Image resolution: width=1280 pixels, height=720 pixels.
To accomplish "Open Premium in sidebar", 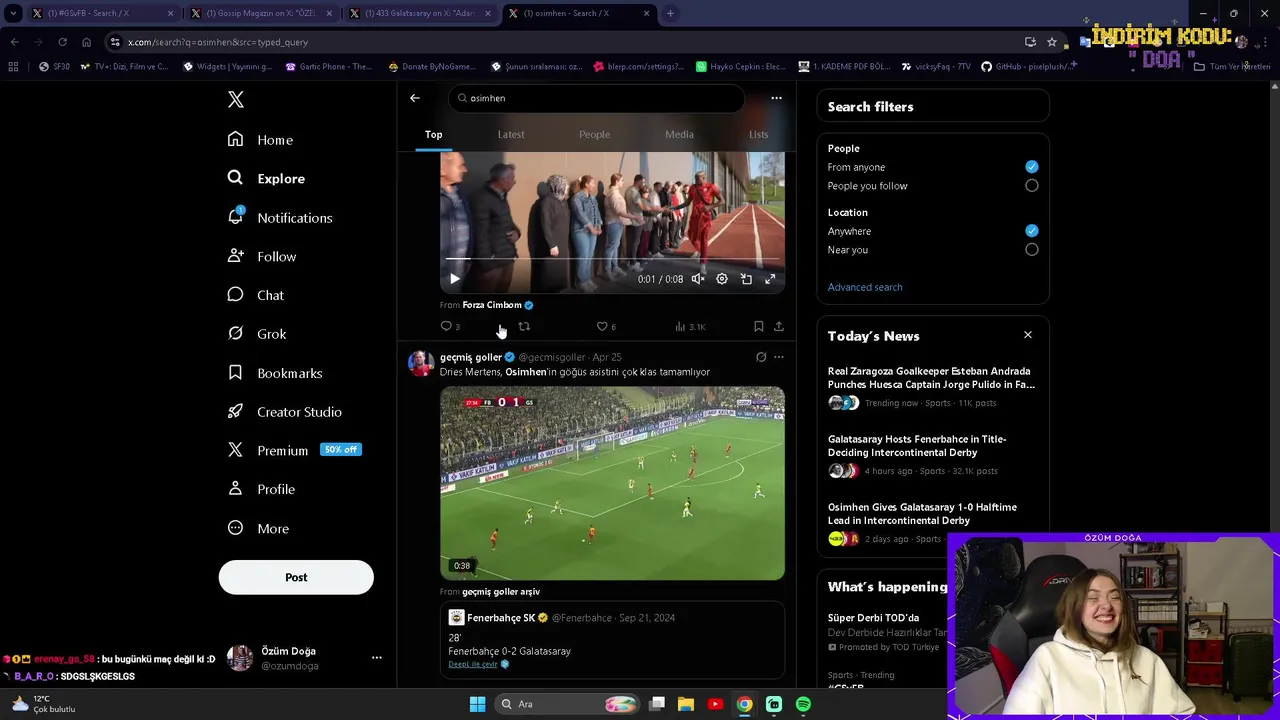I will 293,450.
